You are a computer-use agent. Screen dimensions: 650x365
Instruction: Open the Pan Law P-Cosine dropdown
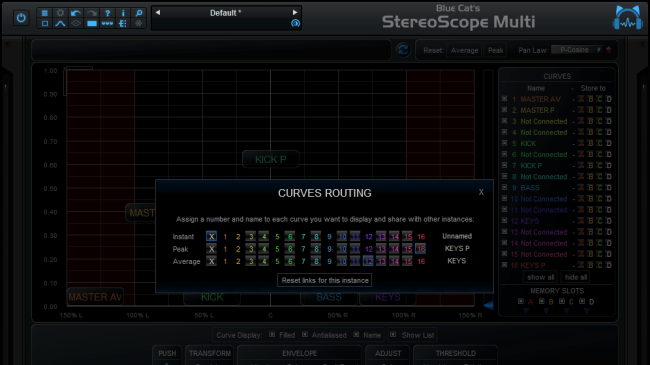pyautogui.click(x=577, y=50)
